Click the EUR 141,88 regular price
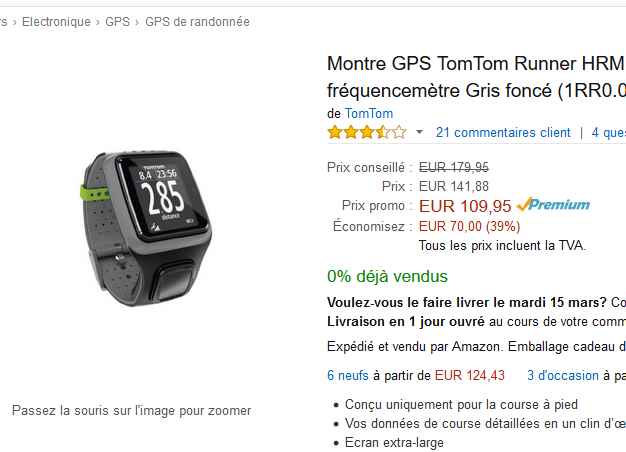 point(454,186)
